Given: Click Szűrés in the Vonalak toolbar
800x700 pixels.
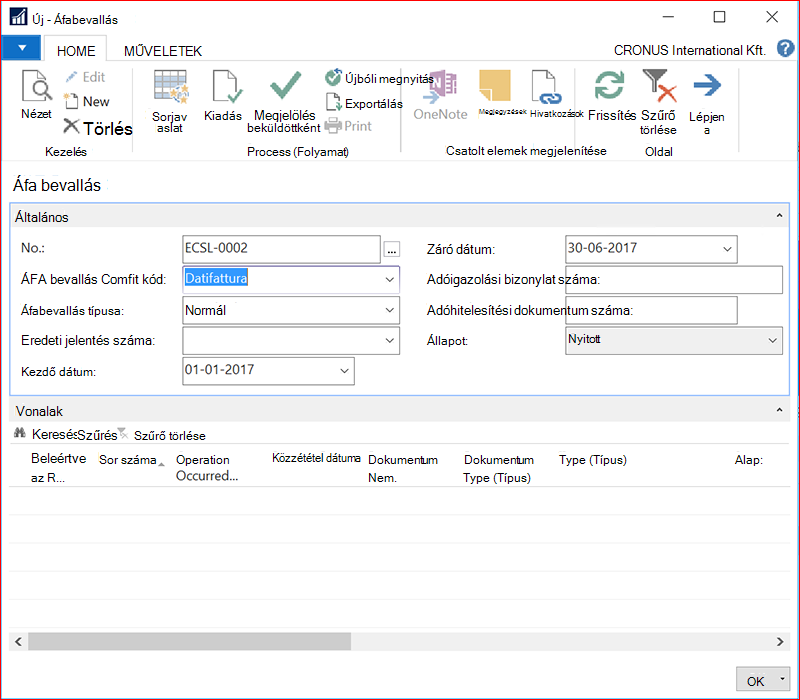Looking at the screenshot, I should point(97,435).
